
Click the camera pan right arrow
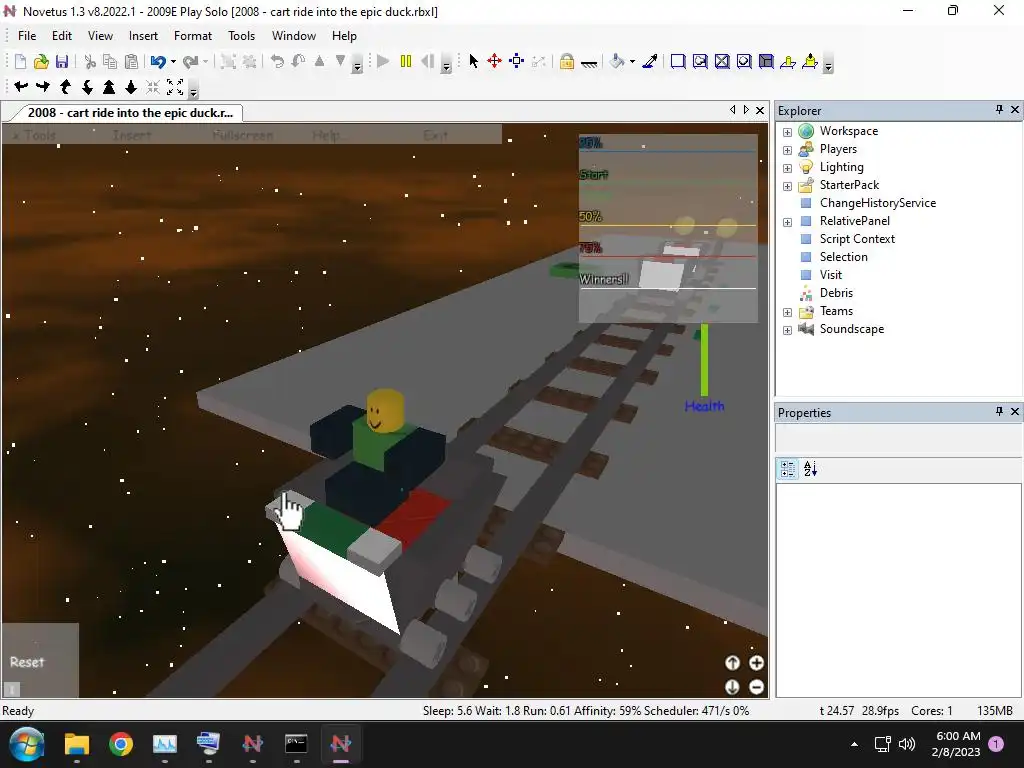(x=43, y=87)
